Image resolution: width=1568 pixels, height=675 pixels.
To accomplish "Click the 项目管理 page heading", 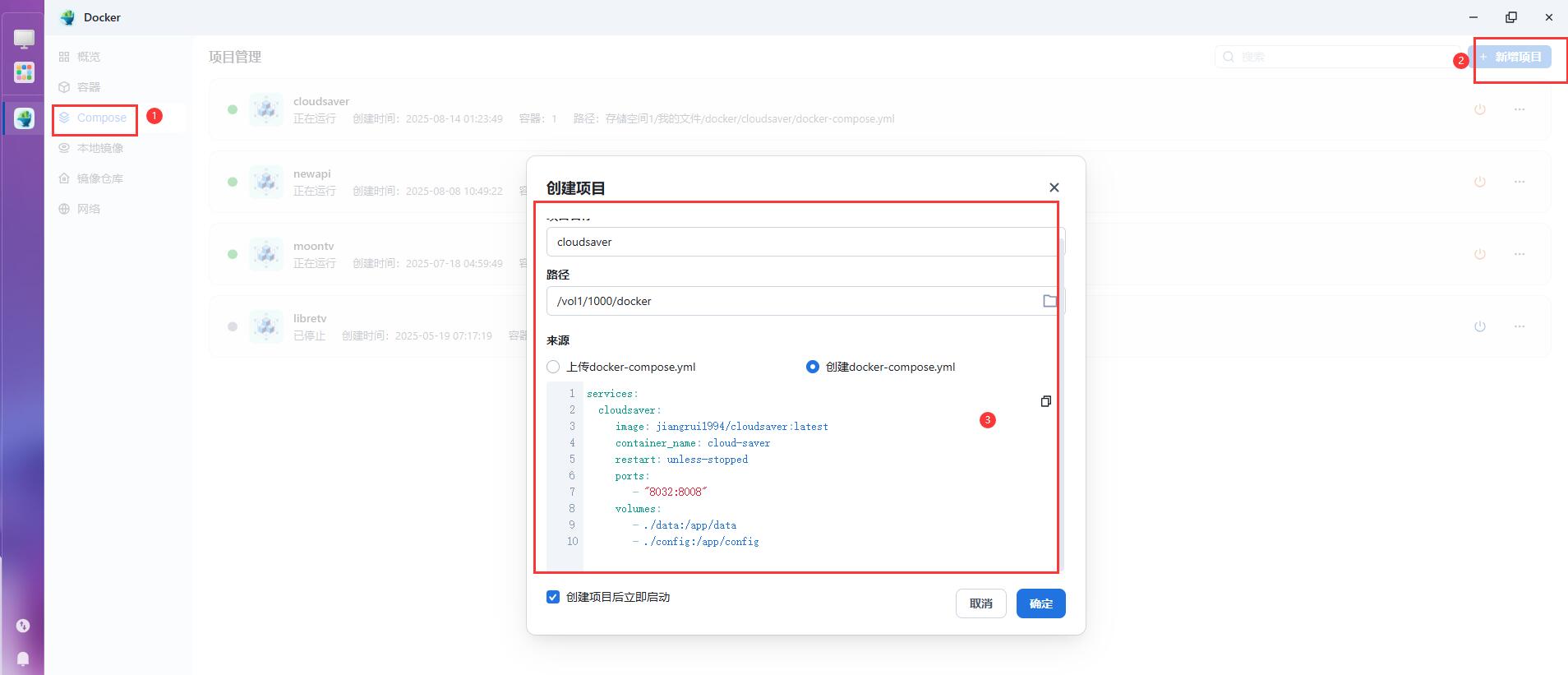I will (235, 57).
